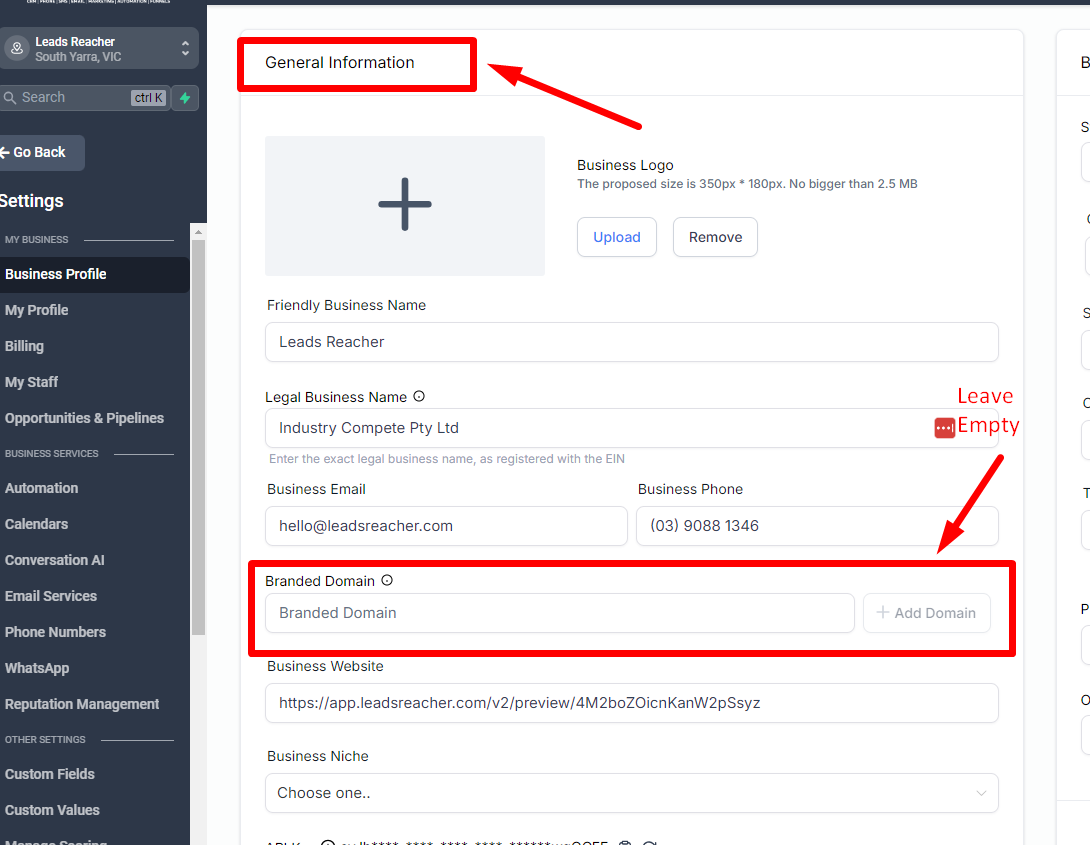Open My Staff settings

pyautogui.click(x=31, y=382)
